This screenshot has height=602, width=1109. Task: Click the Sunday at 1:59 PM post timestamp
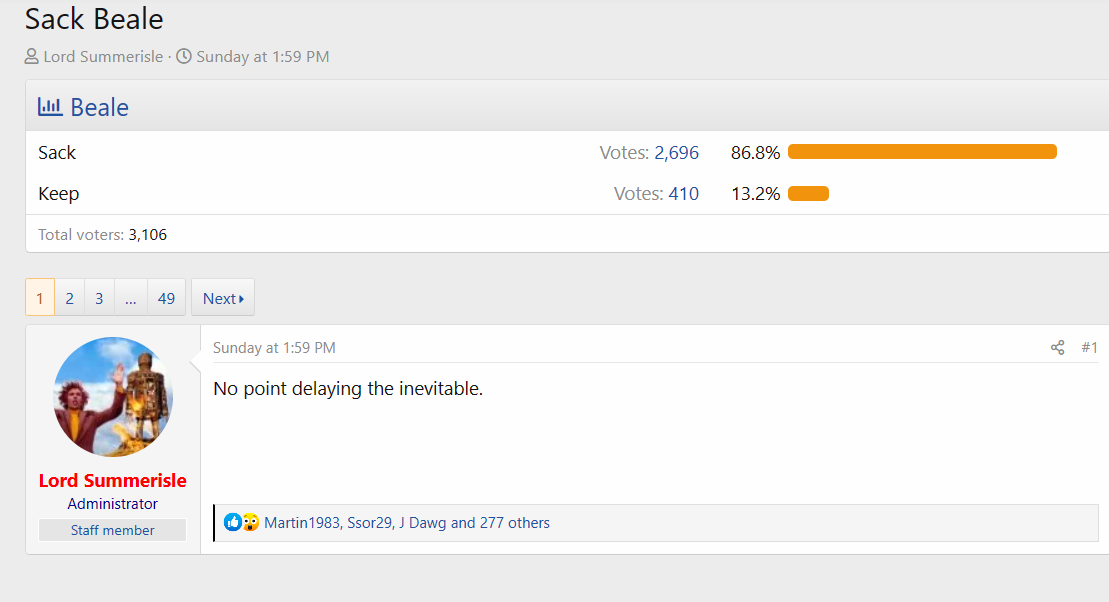click(274, 348)
